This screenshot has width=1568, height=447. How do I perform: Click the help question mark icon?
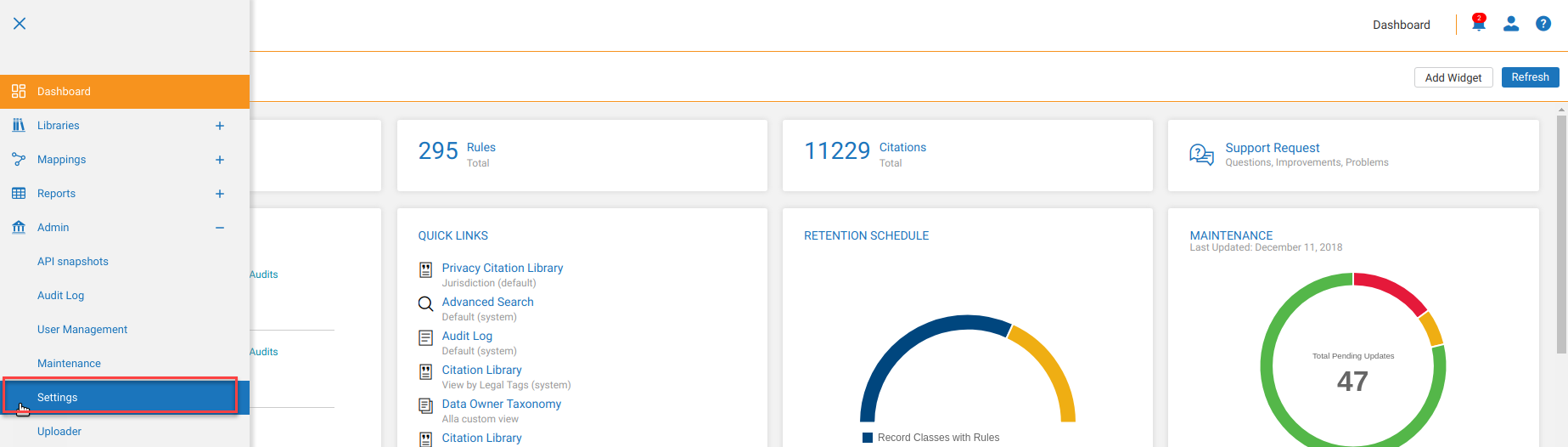(x=1543, y=24)
